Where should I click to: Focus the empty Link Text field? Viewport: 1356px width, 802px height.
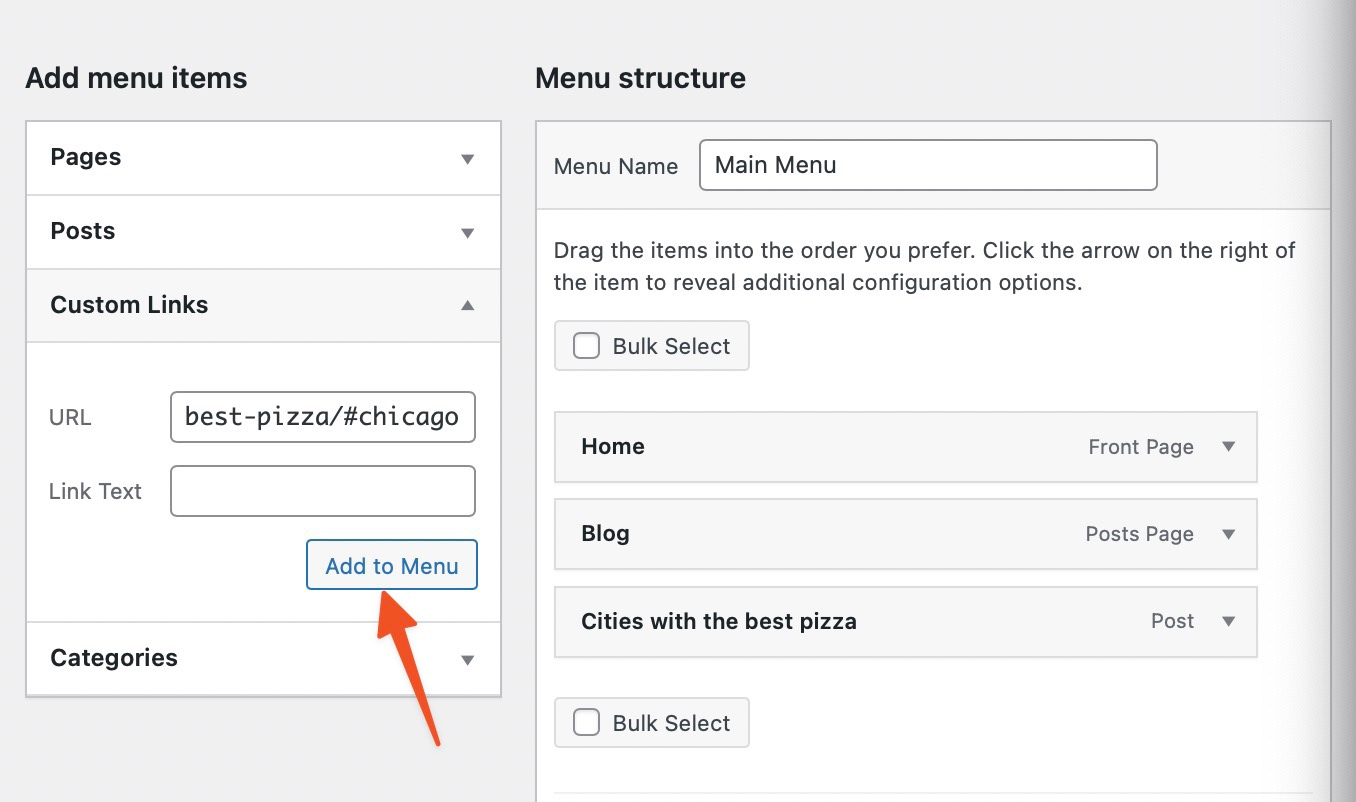click(x=322, y=491)
